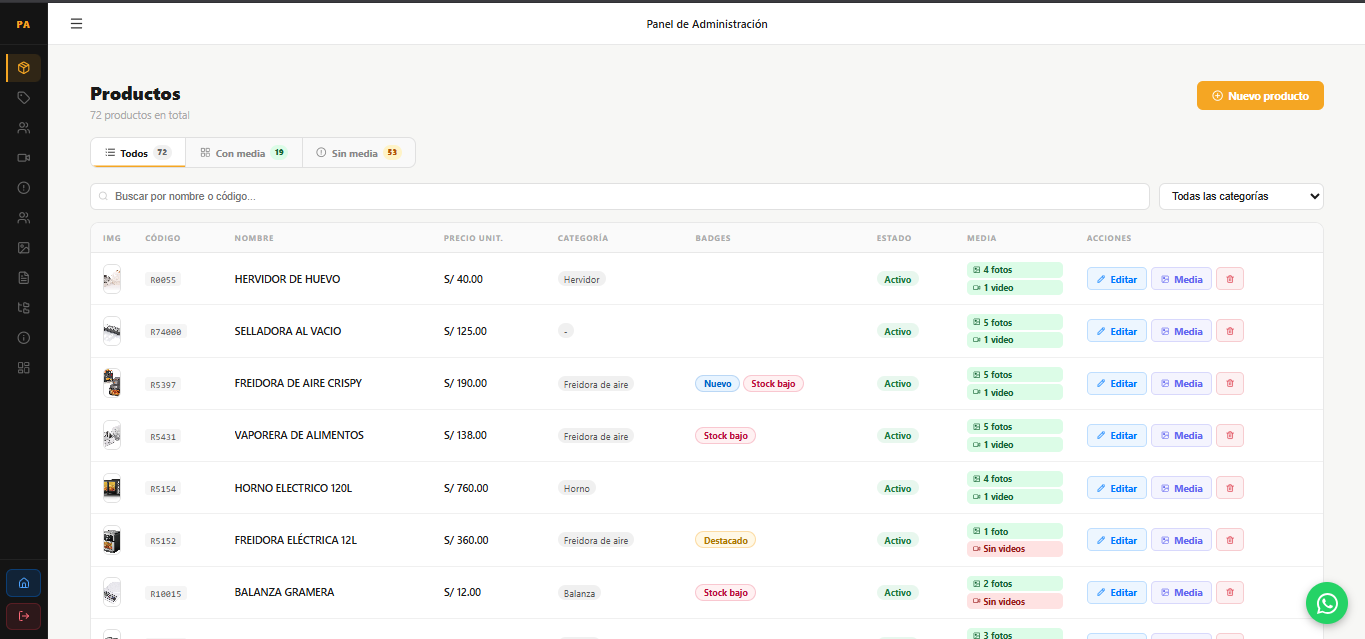Open the WhatsApp chat floating button
Screen dimensions: 1365x639
point(1327,603)
